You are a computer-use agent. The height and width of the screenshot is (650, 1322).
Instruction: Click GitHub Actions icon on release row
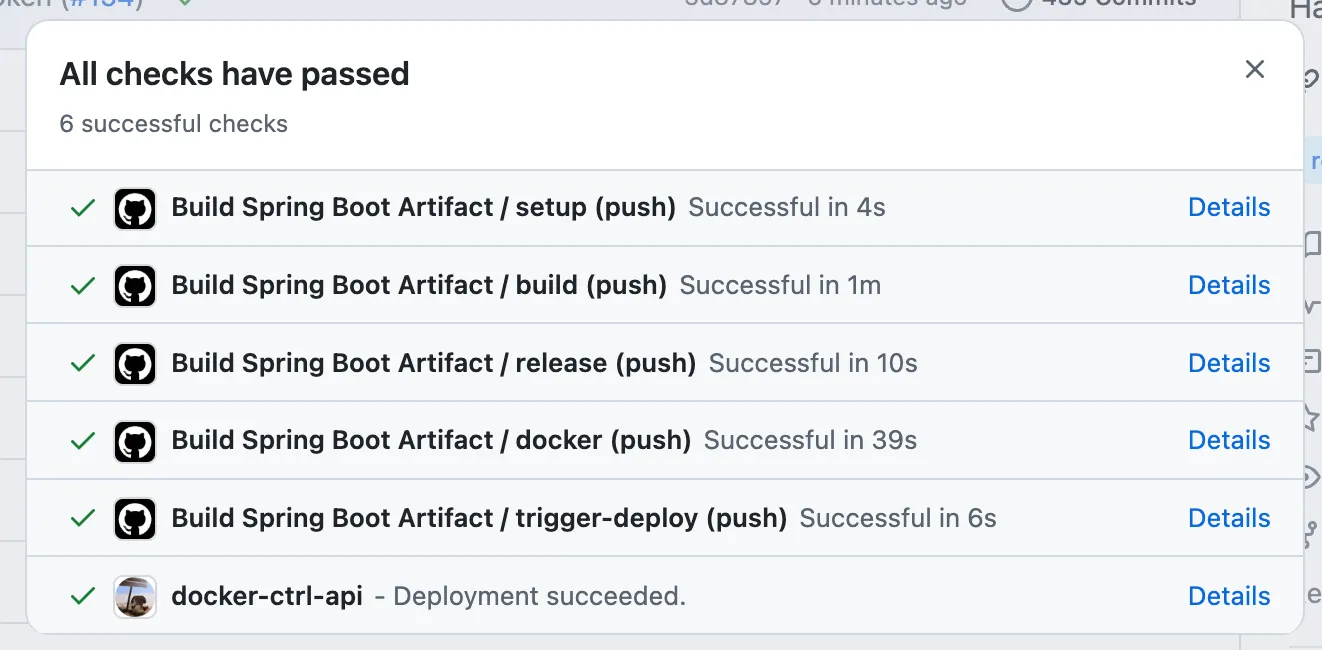point(135,363)
